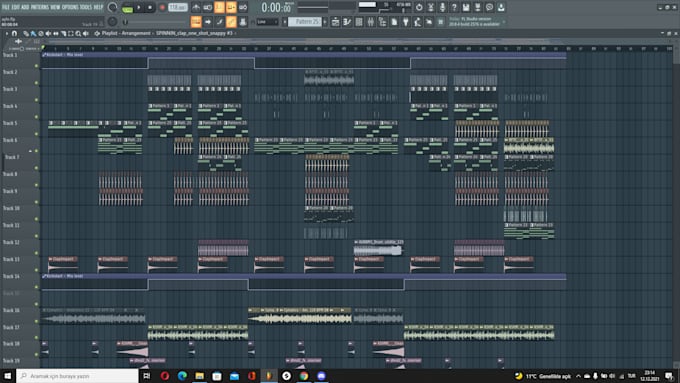Click arrow left of Pattern 25
Viewport: 680px width, 383px height.
[285, 22]
